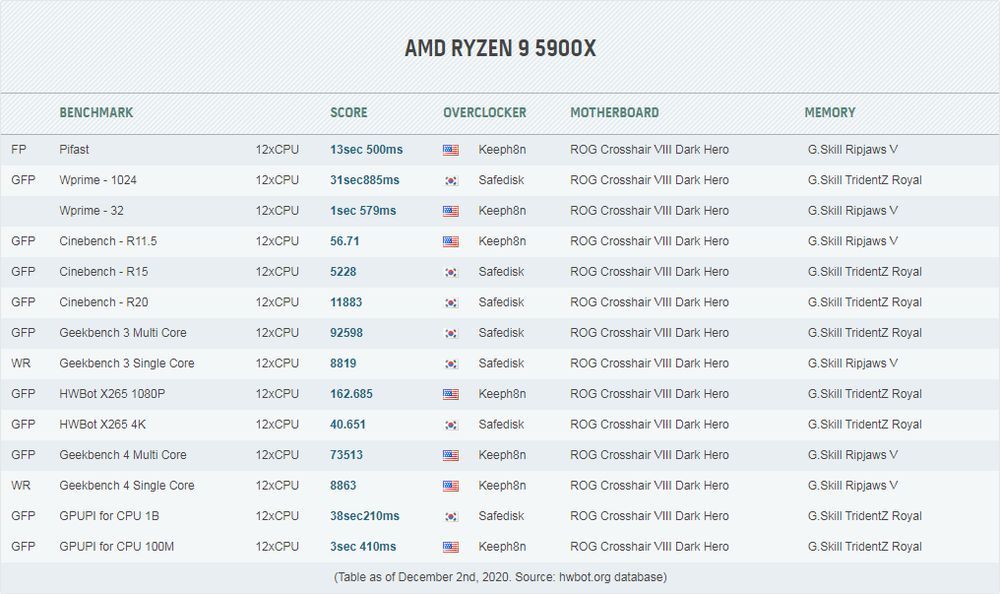Click the MOTHERBOARD column header
Image resolution: width=1000 pixels, height=594 pixels.
pyautogui.click(x=614, y=113)
